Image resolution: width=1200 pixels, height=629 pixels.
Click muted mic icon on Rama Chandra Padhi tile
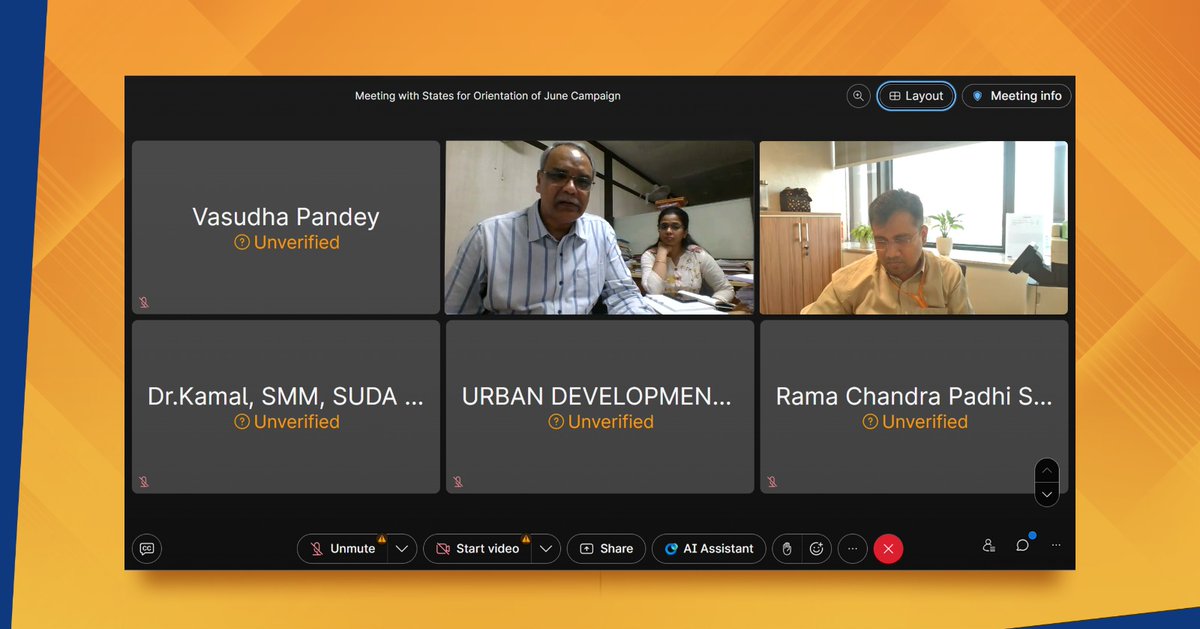[x=772, y=481]
